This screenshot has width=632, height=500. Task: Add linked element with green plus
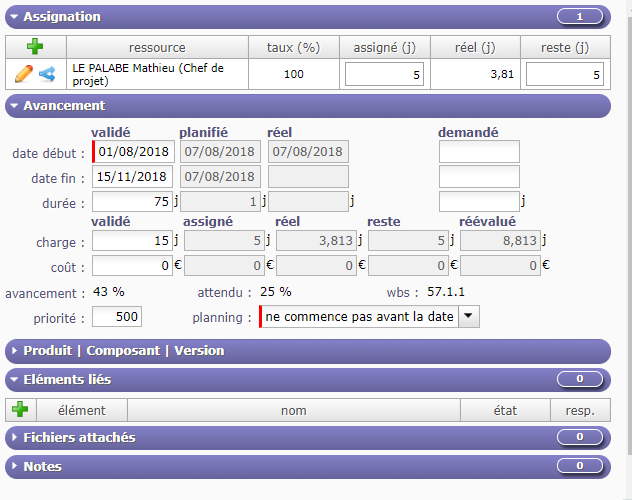point(19,409)
